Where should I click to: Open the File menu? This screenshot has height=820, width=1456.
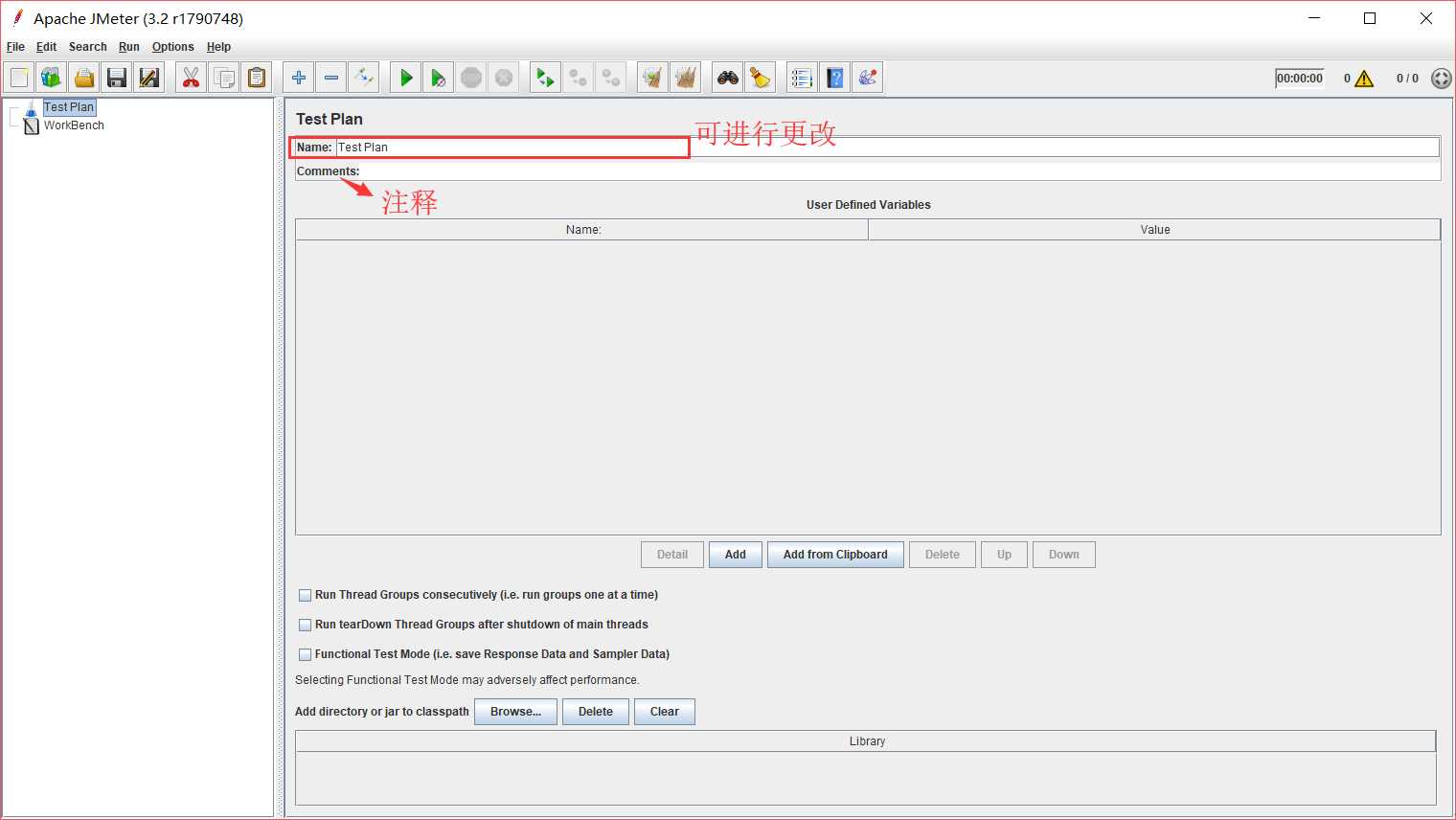(15, 47)
